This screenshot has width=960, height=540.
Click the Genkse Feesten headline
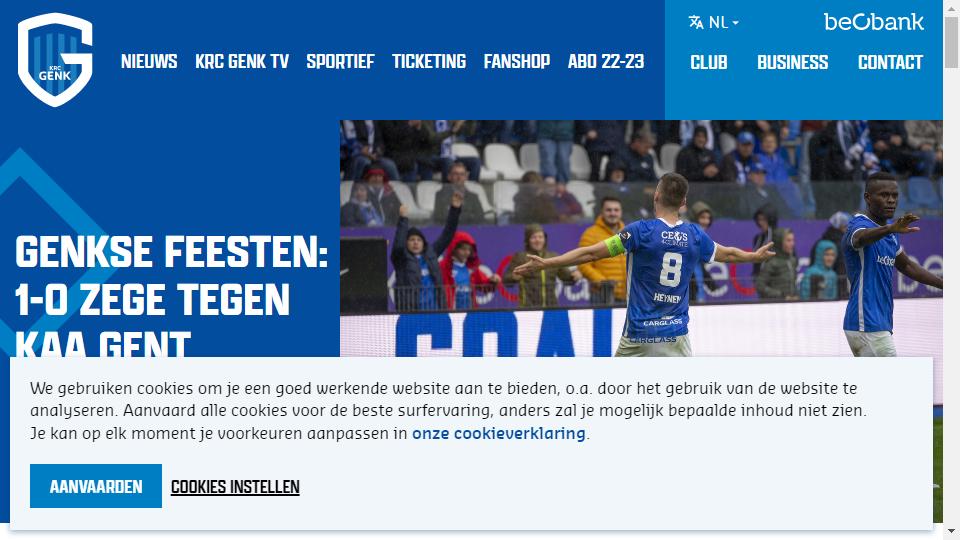[171, 296]
